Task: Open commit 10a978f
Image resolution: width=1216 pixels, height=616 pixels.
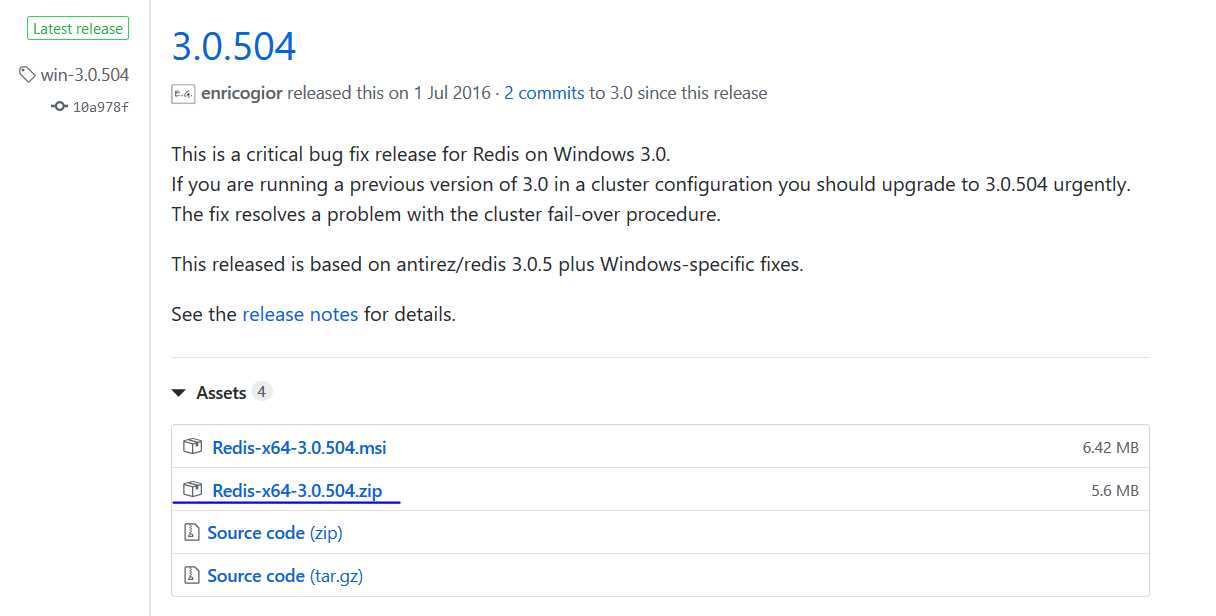Action: (101, 107)
